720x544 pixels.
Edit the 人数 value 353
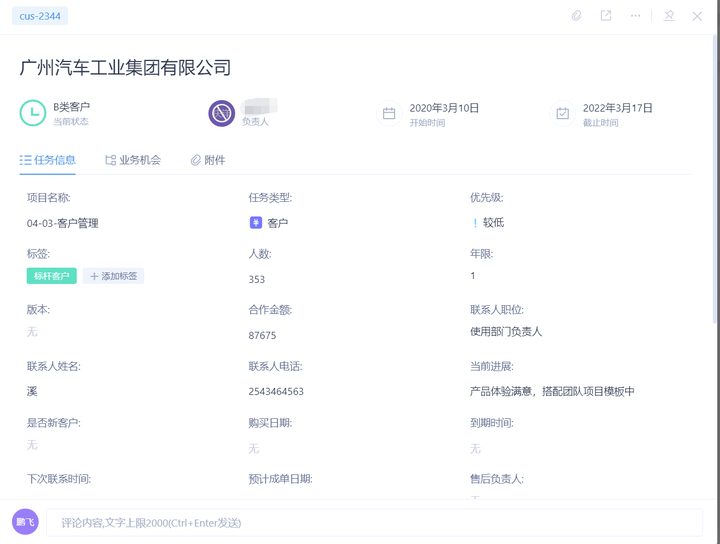(x=257, y=280)
